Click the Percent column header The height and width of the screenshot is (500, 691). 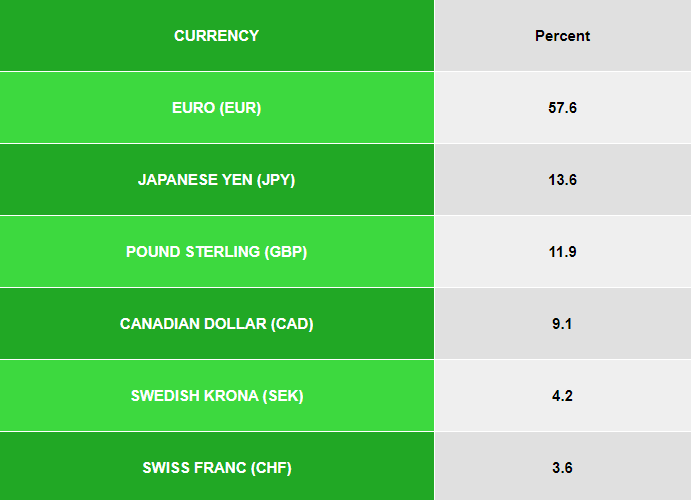pyautogui.click(x=563, y=35)
